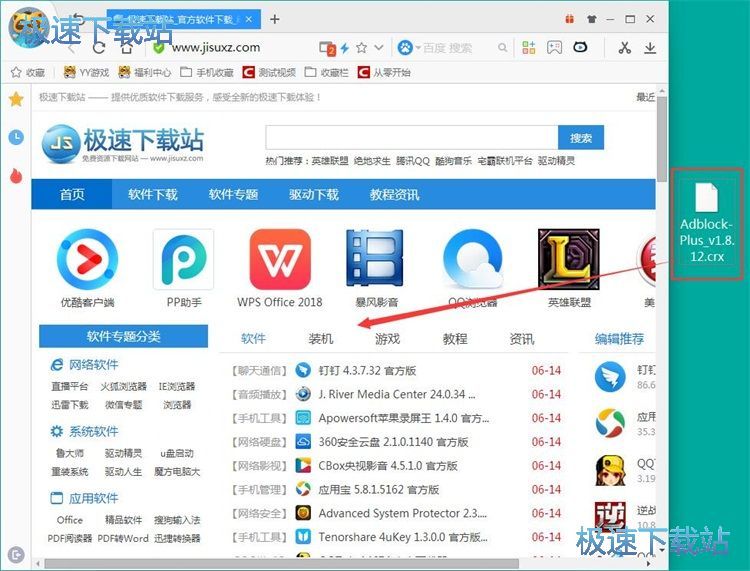This screenshot has height=571, width=750.
Task: Open the dropdown chevron beside the star
Action: click(x=379, y=47)
